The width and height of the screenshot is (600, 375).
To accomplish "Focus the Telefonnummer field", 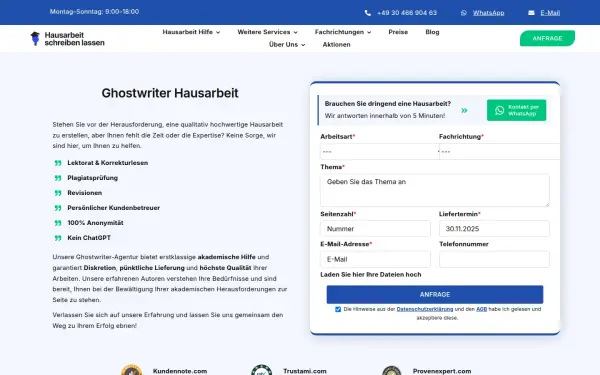I will (x=494, y=259).
